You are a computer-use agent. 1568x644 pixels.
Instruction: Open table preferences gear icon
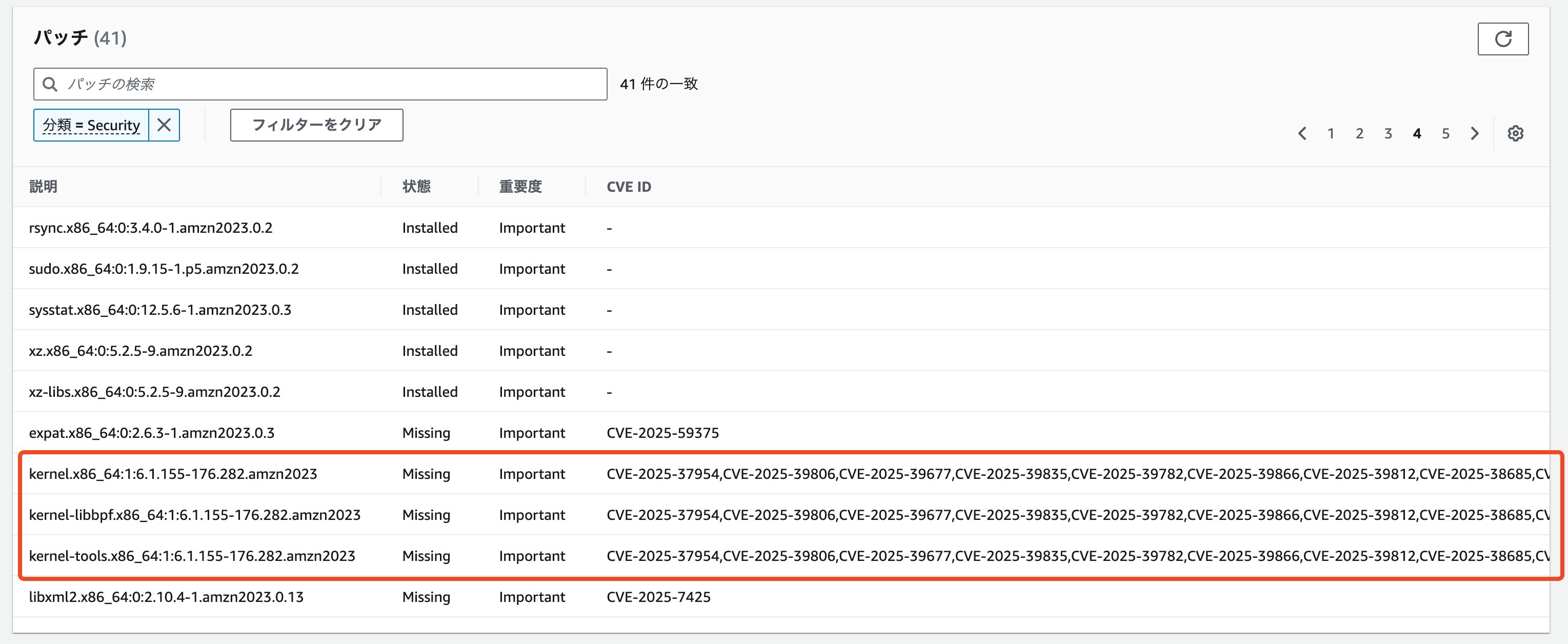(1515, 133)
